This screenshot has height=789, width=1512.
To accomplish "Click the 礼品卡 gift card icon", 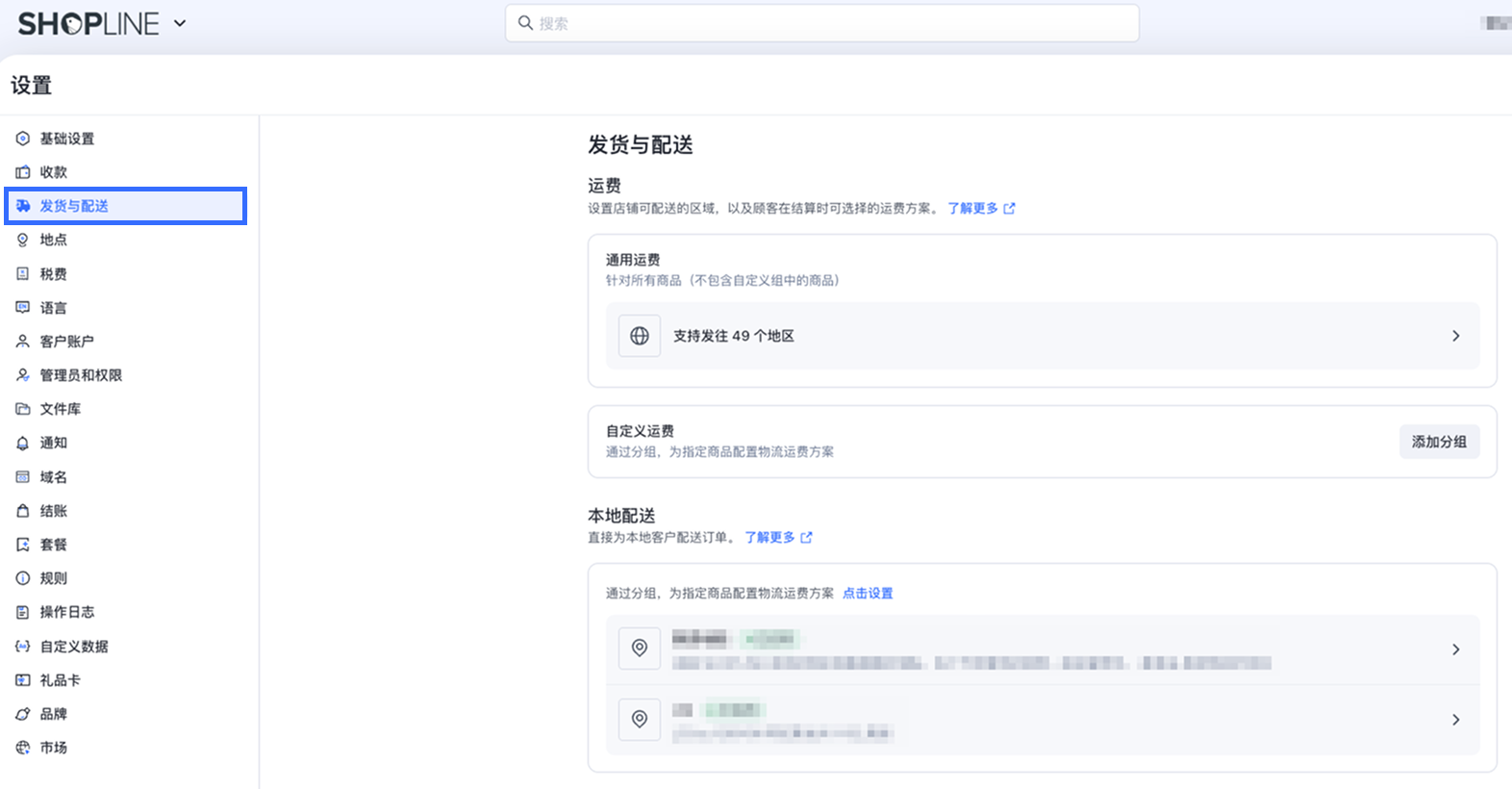I will (23, 680).
